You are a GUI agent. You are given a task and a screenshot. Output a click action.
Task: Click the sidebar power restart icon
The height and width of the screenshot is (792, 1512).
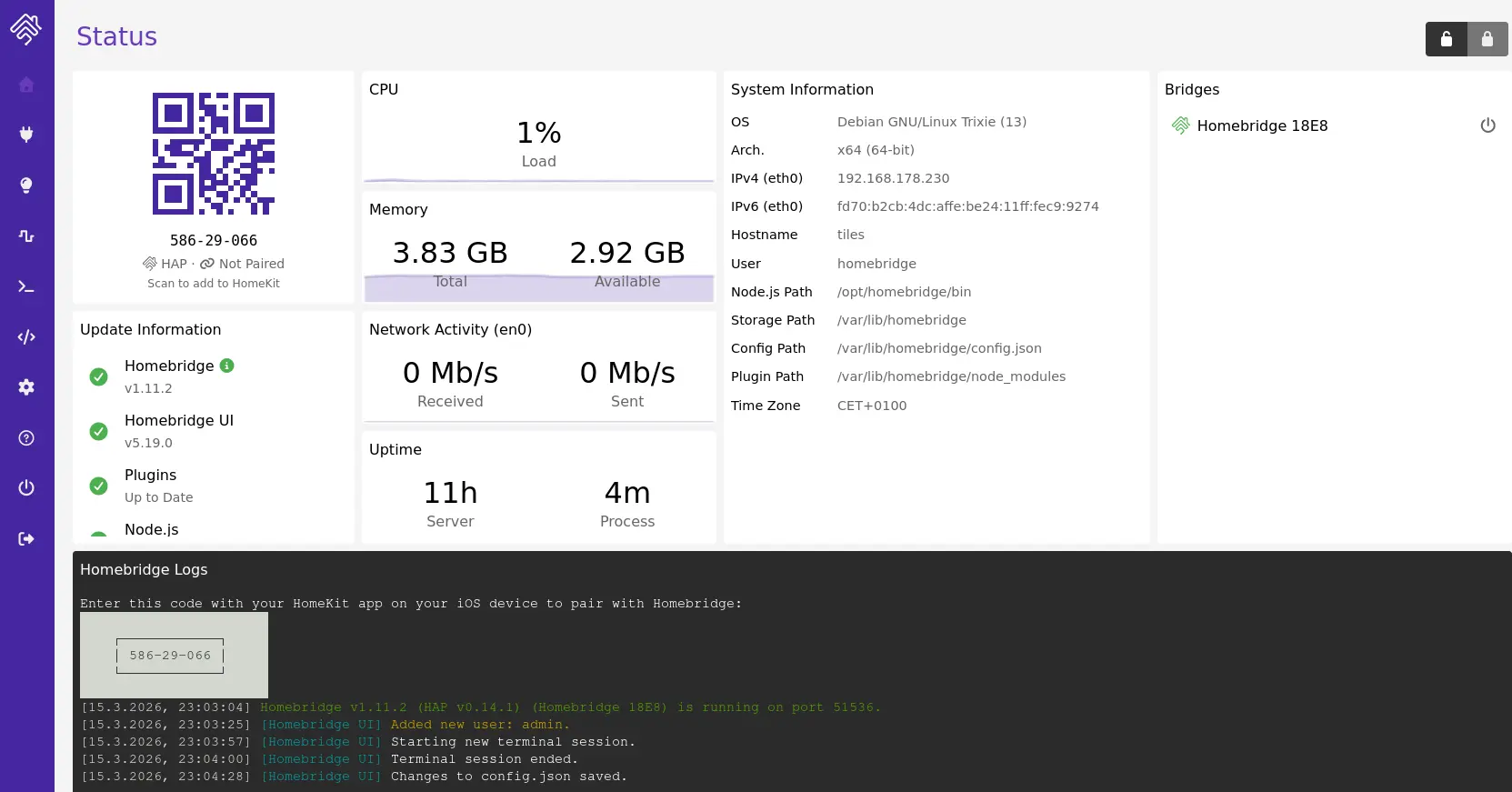26,488
